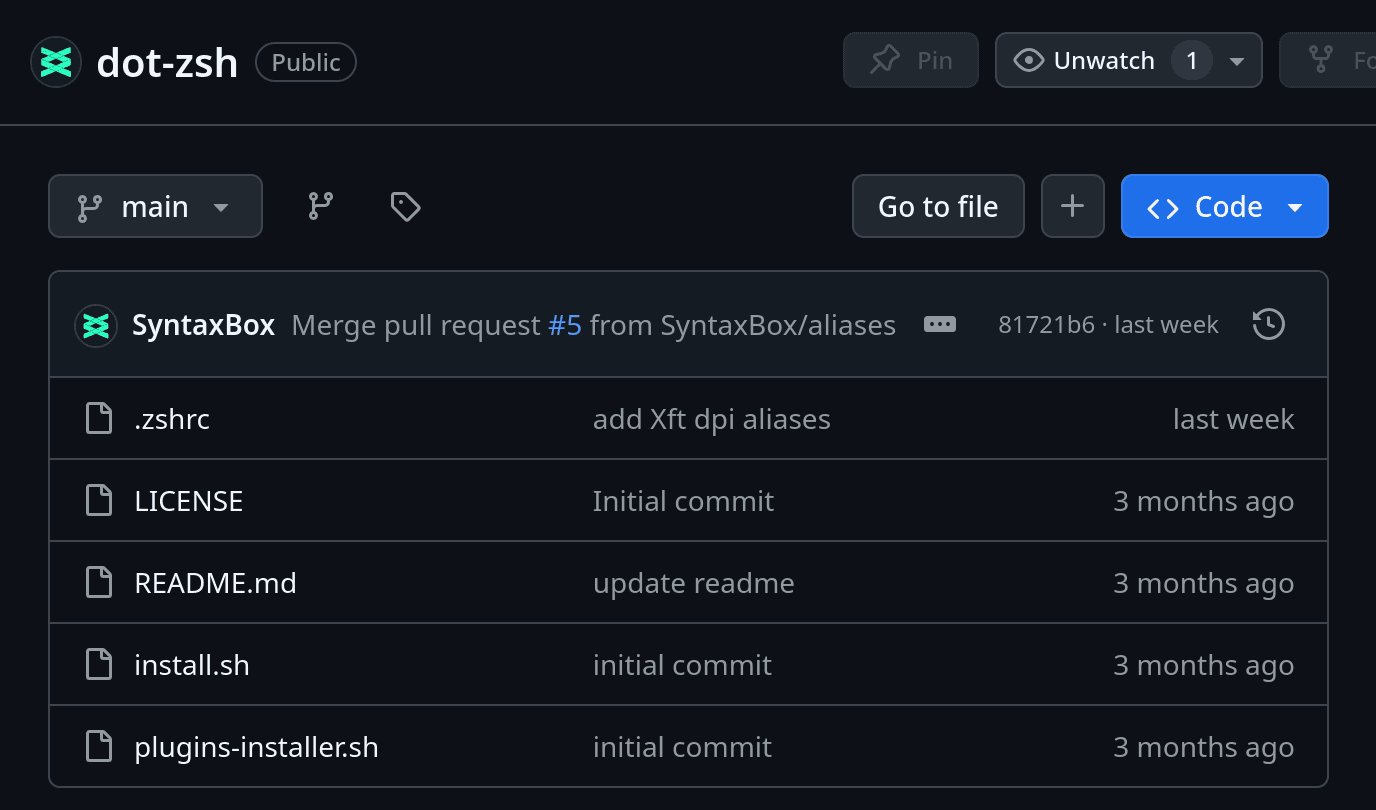Open pull request #5 link
Viewport: 1376px width, 810px height.
tap(564, 325)
